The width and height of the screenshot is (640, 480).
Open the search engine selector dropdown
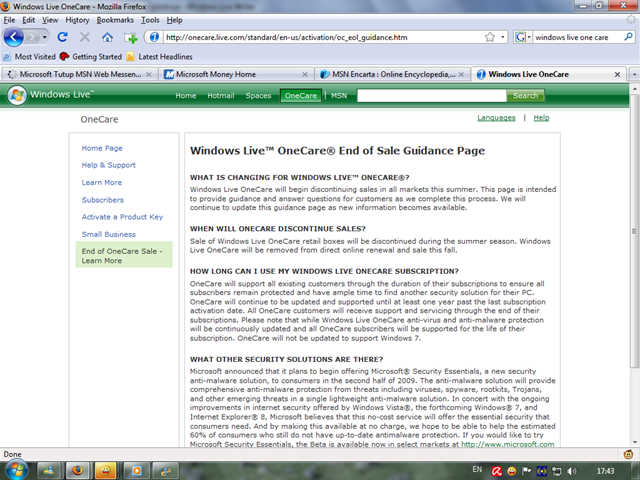point(524,37)
